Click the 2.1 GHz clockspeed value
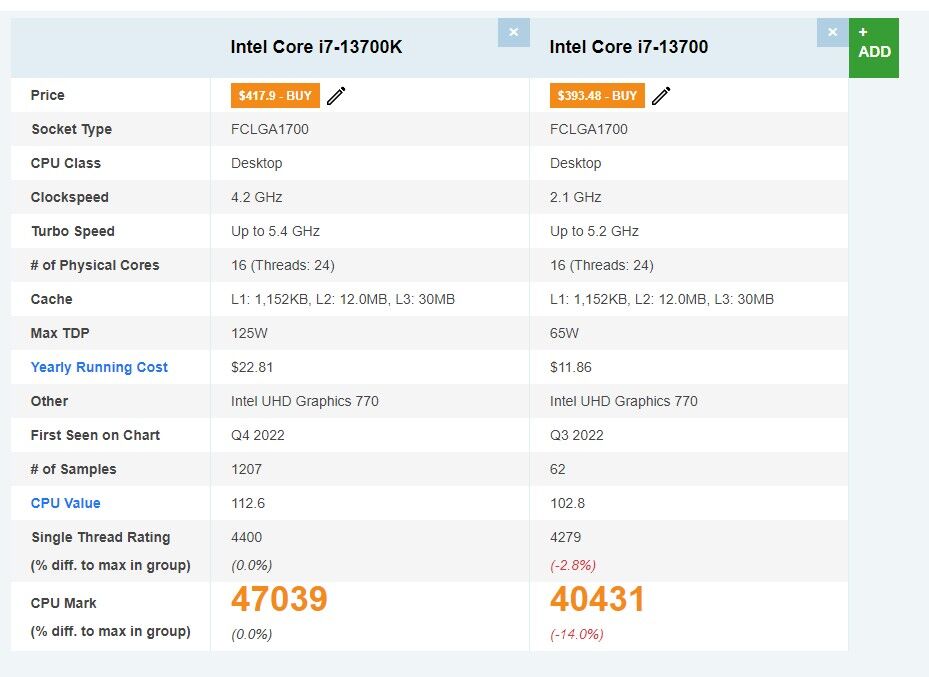 click(x=575, y=197)
